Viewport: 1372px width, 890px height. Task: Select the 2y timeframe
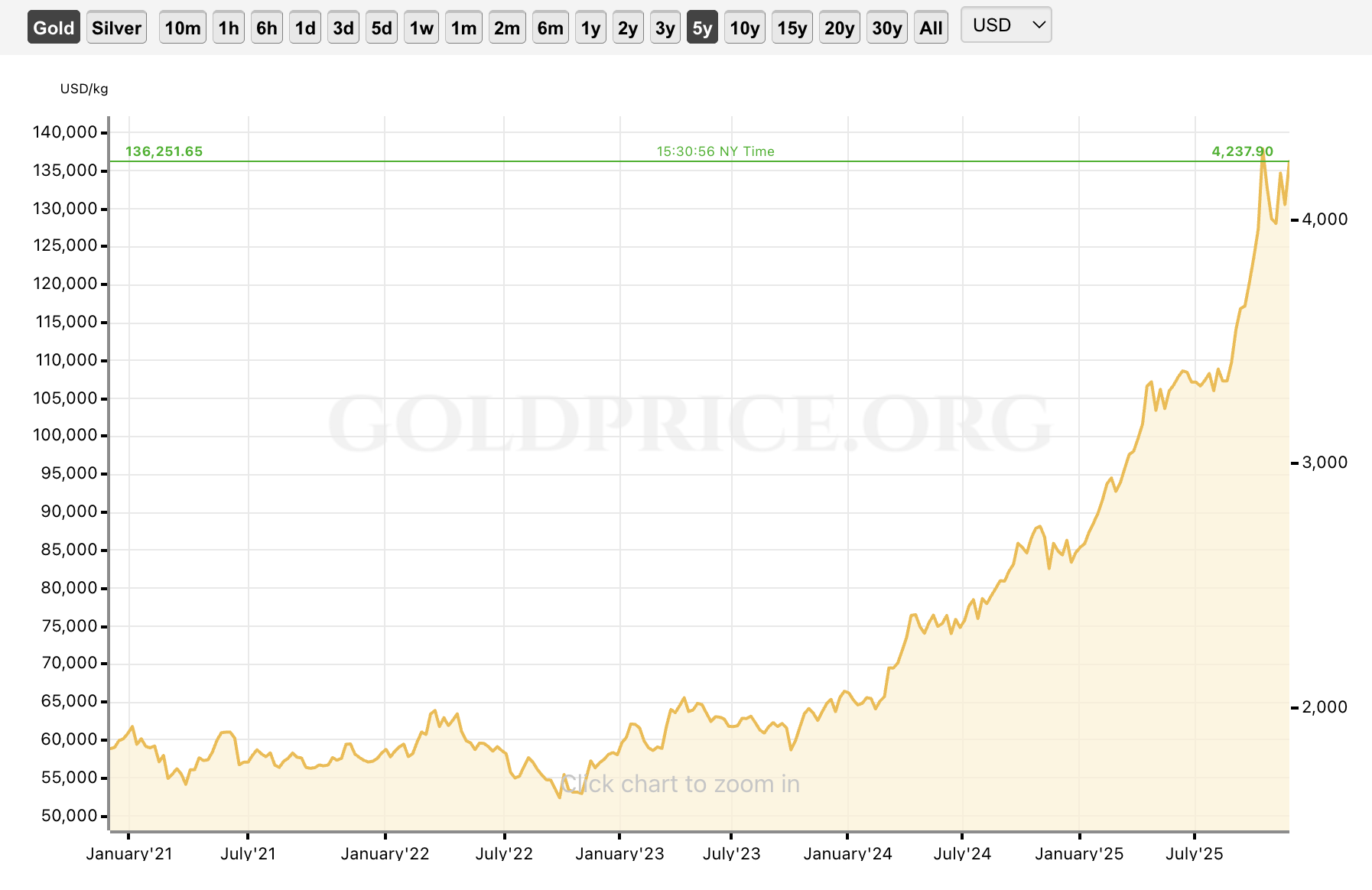click(x=627, y=26)
